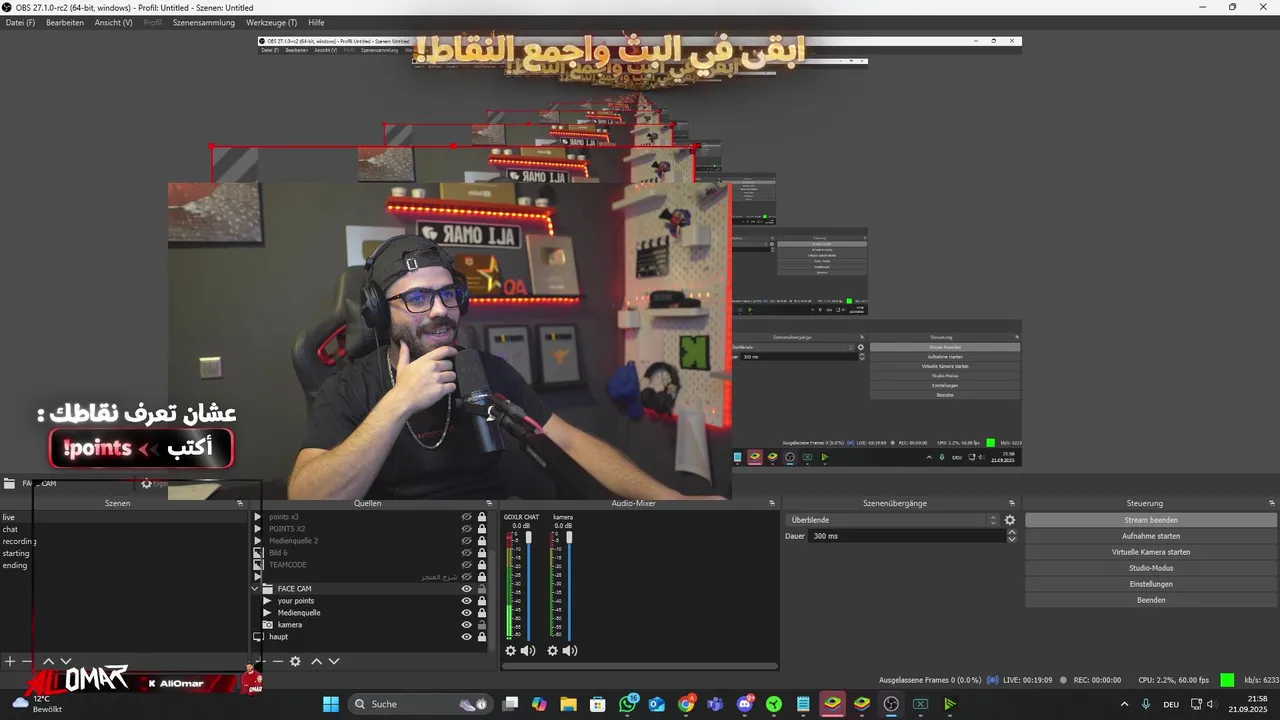The height and width of the screenshot is (720, 1280).
Task: Move source up with the Quellen arrow
Action: [316, 661]
